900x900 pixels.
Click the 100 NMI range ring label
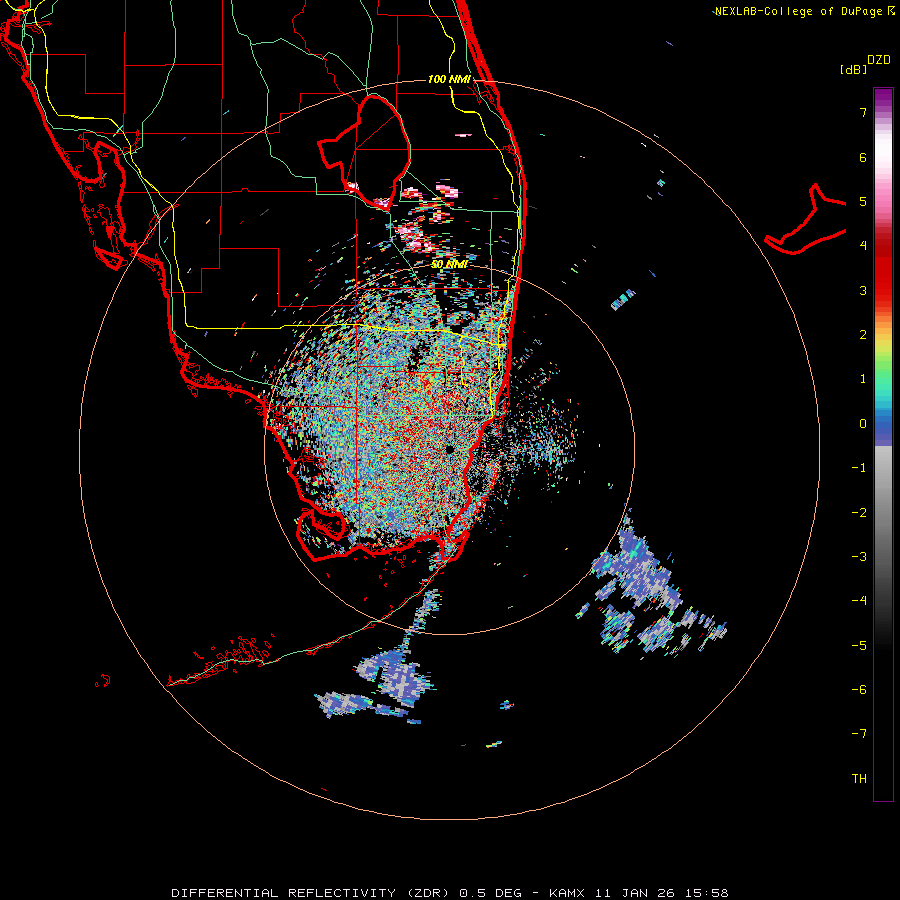point(449,79)
